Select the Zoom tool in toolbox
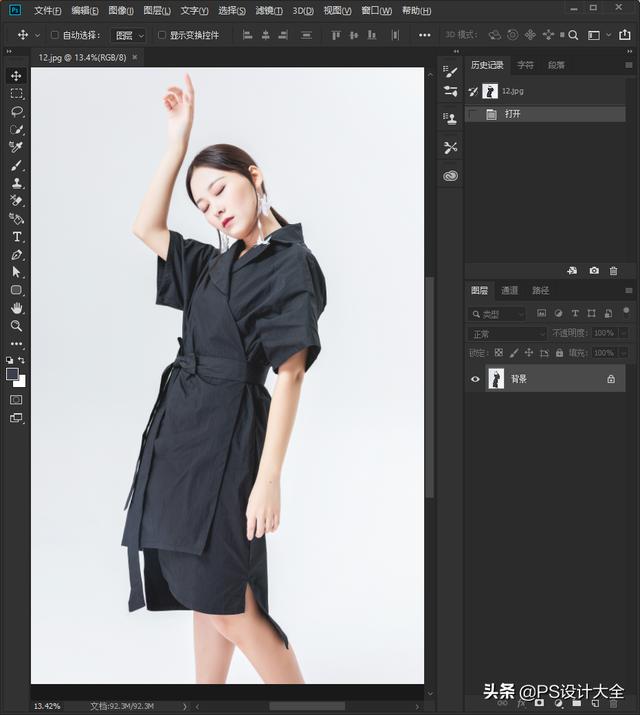 pos(16,326)
